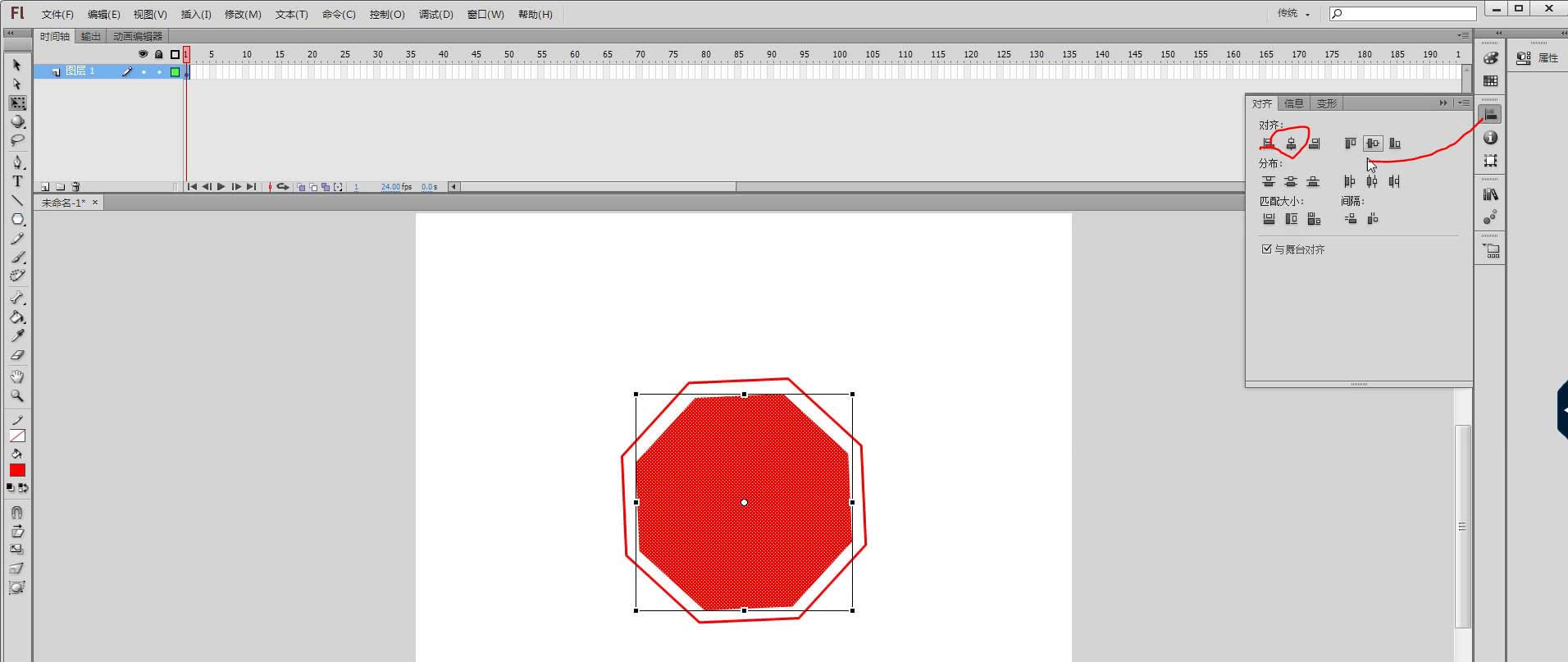1568x662 pixels.
Task: Go to first frame
Action: (x=192, y=187)
